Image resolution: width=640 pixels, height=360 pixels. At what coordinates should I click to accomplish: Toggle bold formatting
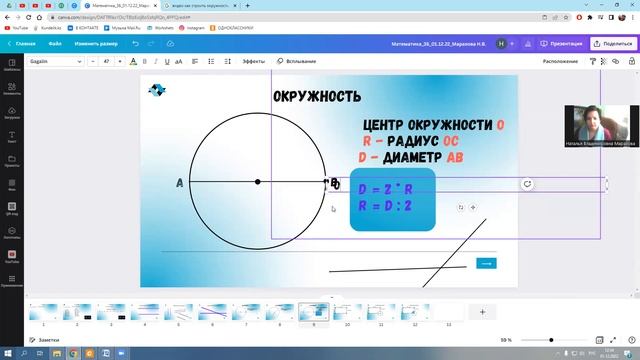pyautogui.click(x=144, y=61)
